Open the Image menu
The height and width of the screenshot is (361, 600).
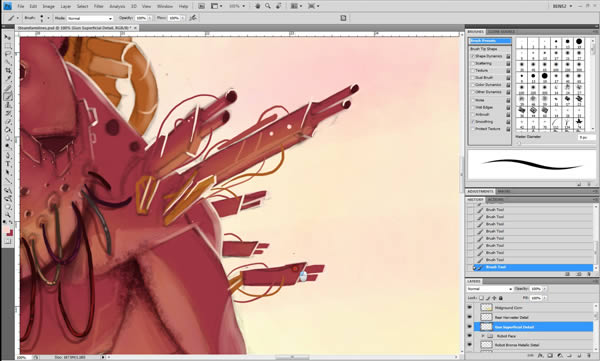pyautogui.click(x=48, y=7)
